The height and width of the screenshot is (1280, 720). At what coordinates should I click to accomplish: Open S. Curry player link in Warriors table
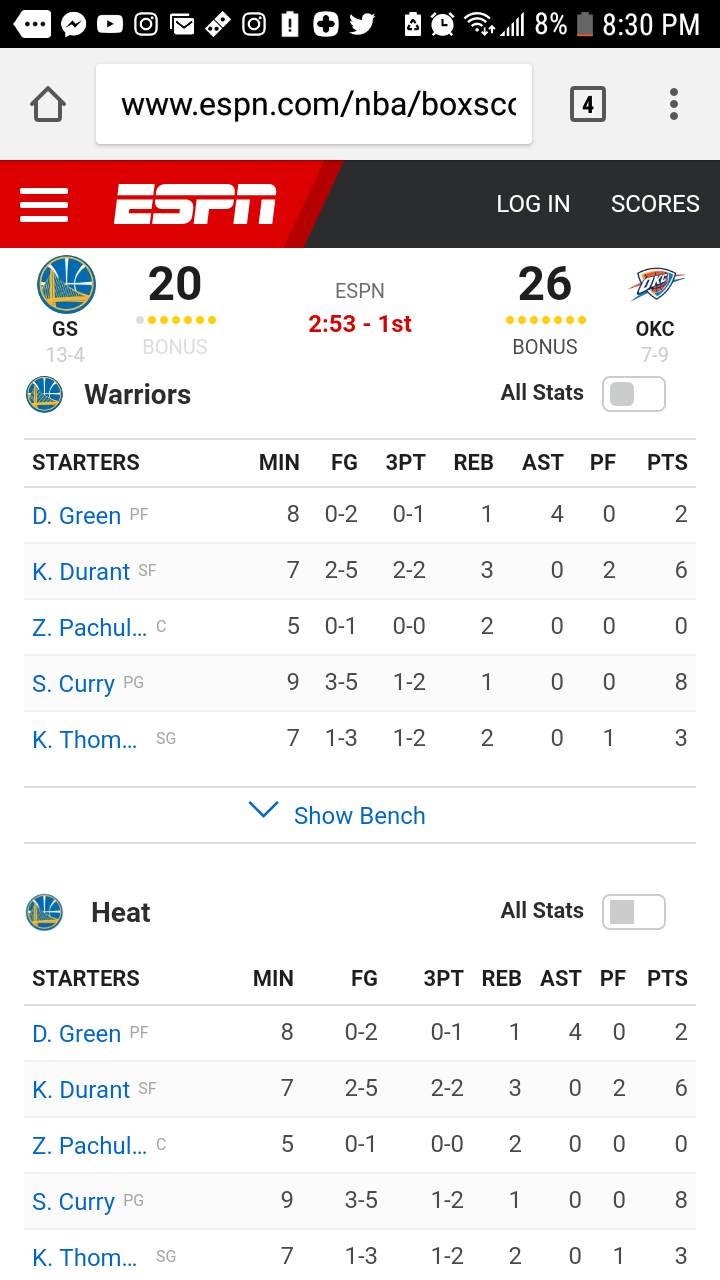(x=73, y=684)
